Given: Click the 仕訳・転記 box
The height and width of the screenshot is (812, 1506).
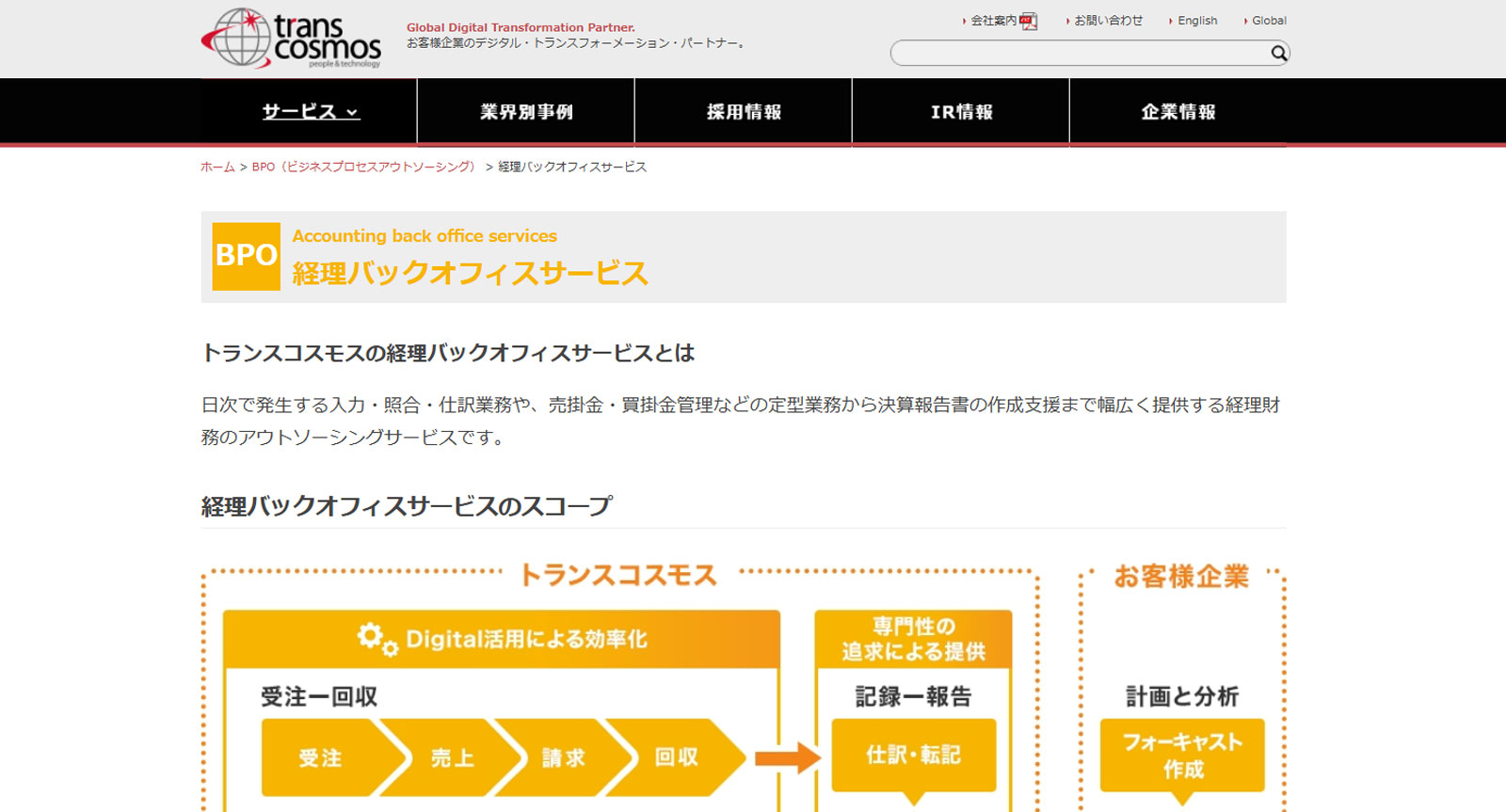Looking at the screenshot, I should click(x=913, y=756).
